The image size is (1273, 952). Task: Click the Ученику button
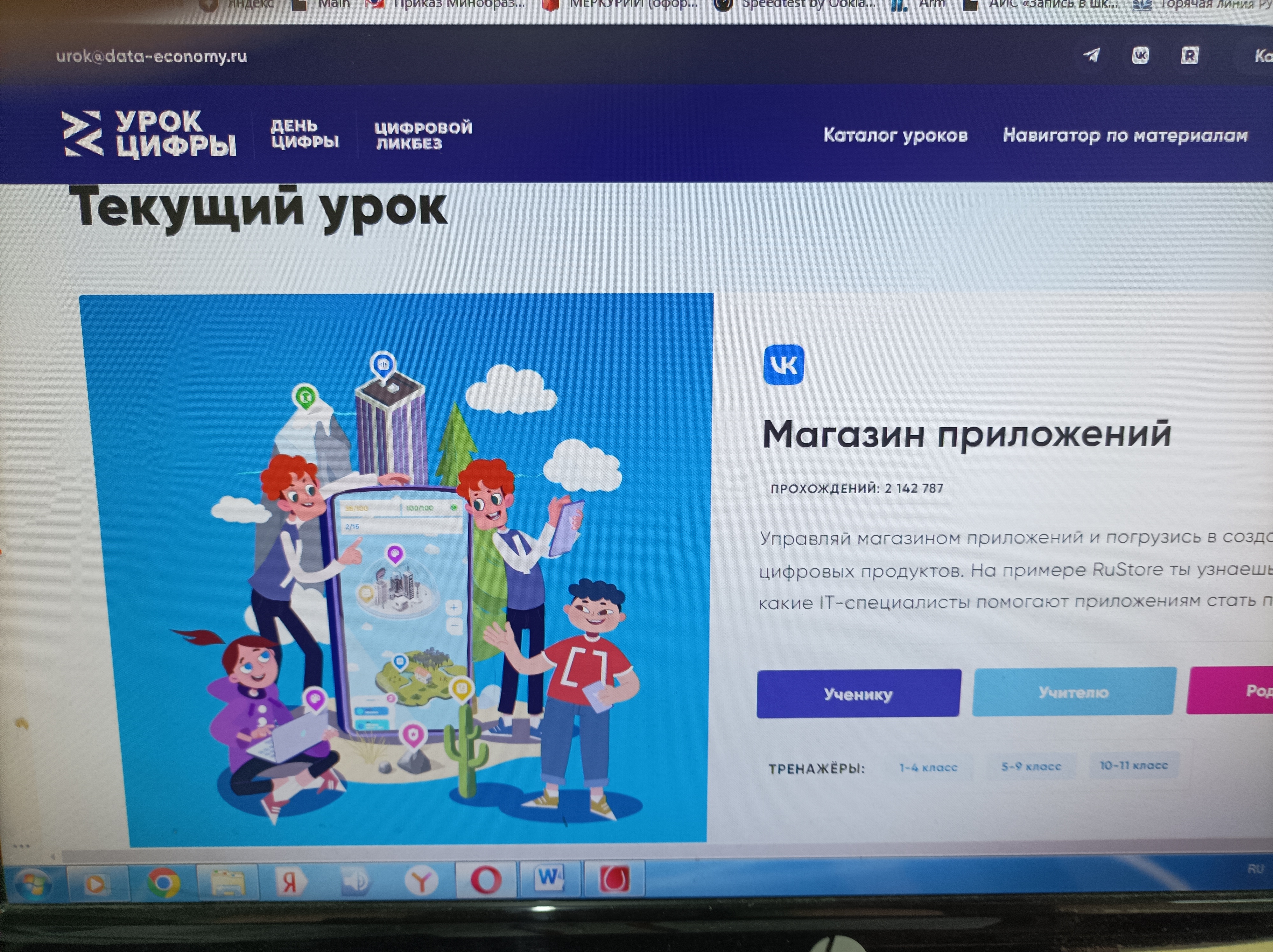point(858,693)
